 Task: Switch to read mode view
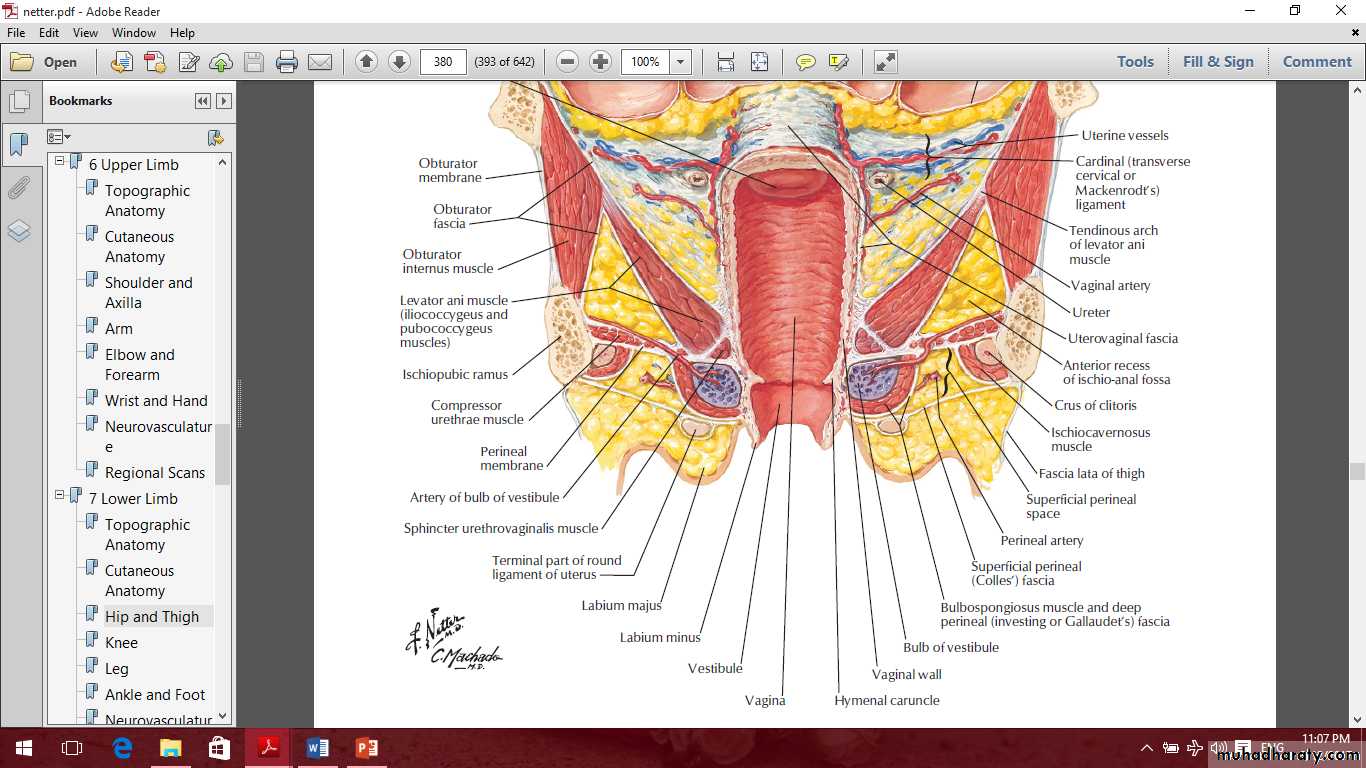(x=885, y=62)
